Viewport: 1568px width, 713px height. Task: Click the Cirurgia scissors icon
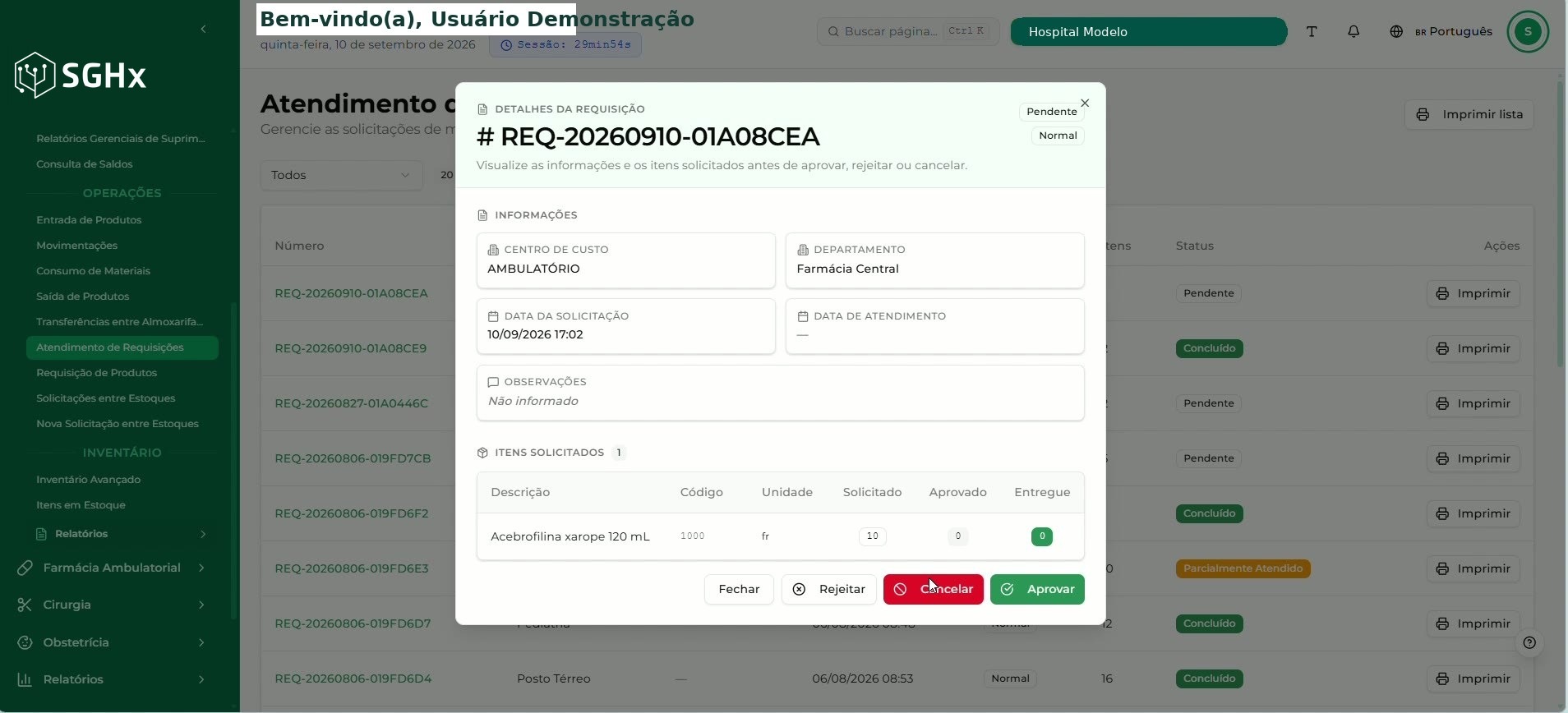(x=25, y=605)
